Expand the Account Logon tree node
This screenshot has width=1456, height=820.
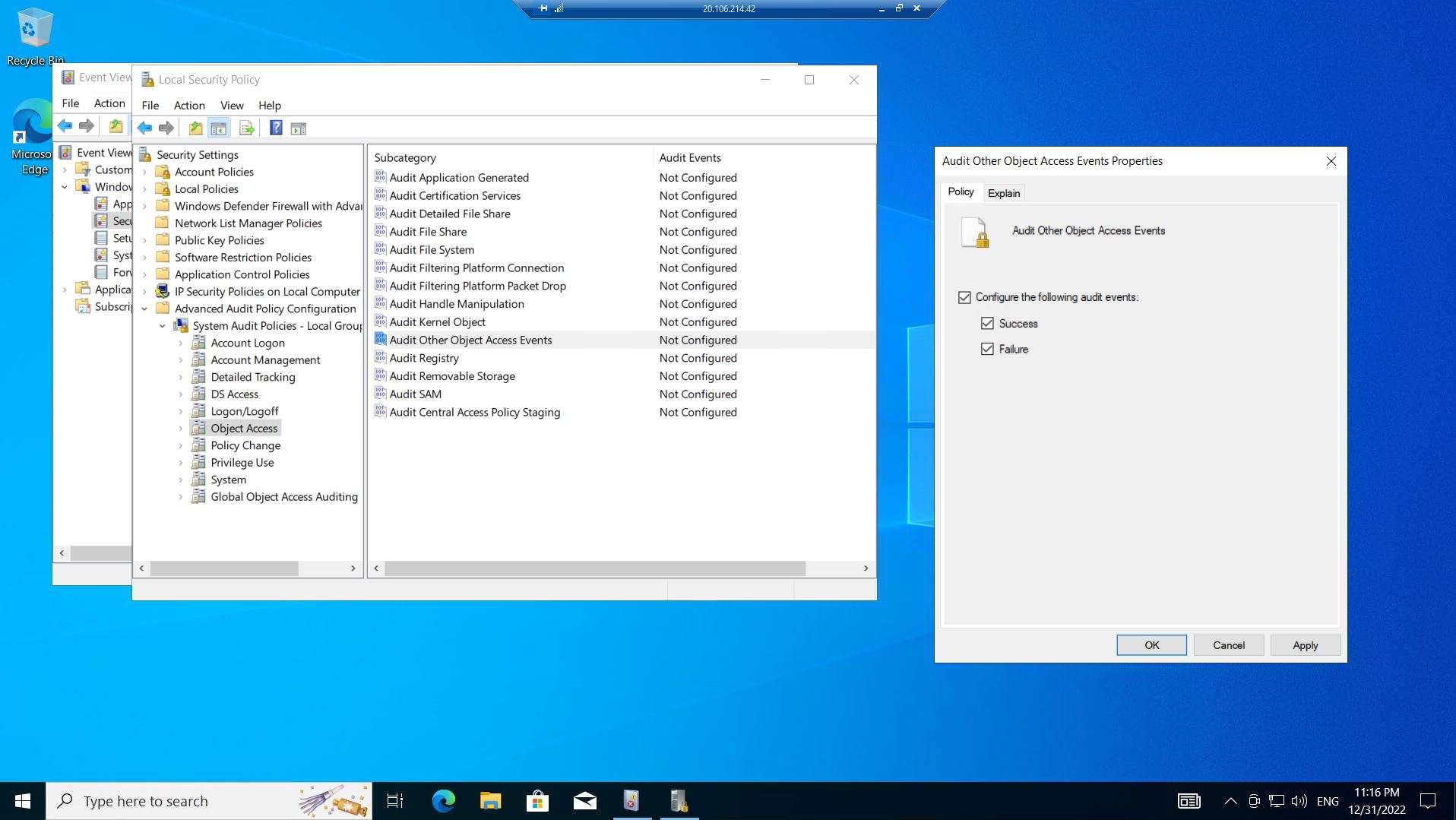click(x=180, y=343)
